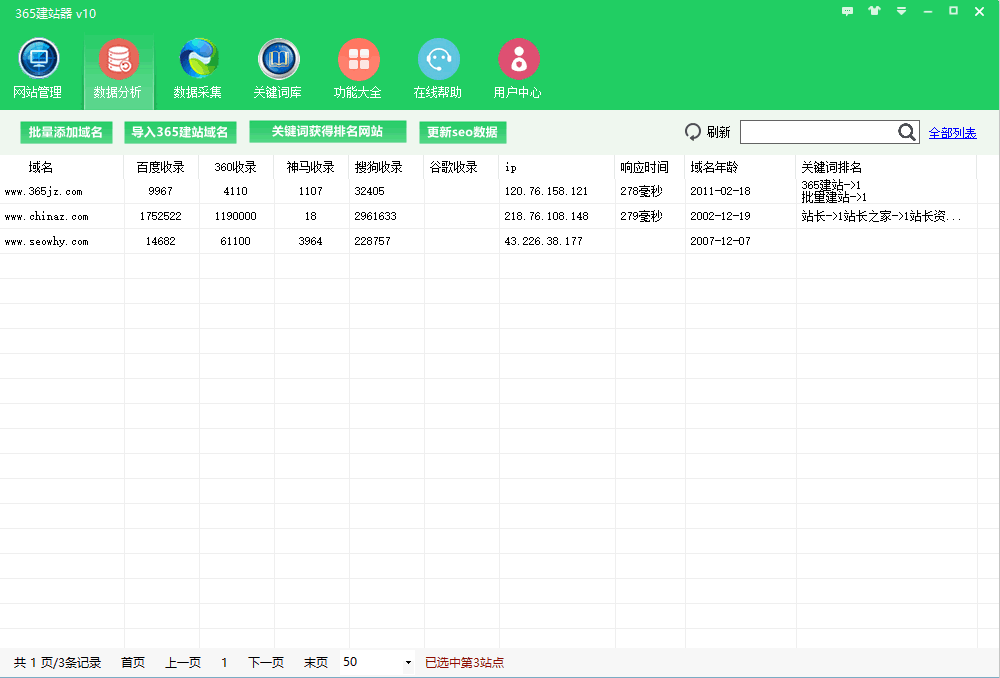Go to 上一页 previous page

click(x=183, y=663)
